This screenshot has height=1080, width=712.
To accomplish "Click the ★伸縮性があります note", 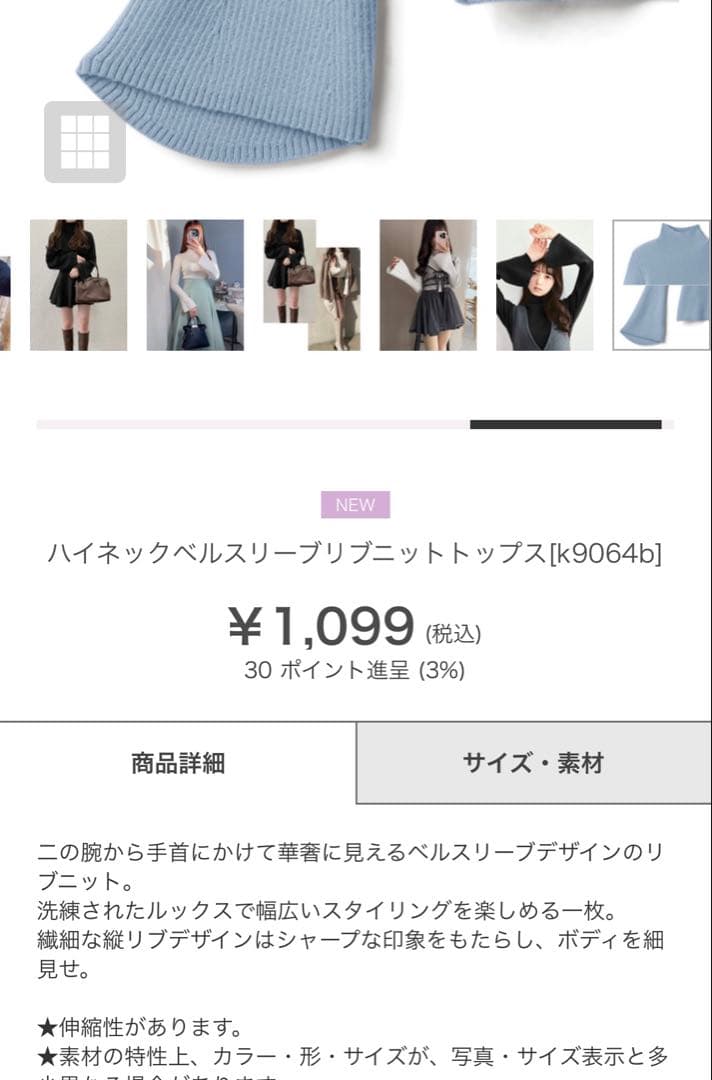I will point(140,1027).
